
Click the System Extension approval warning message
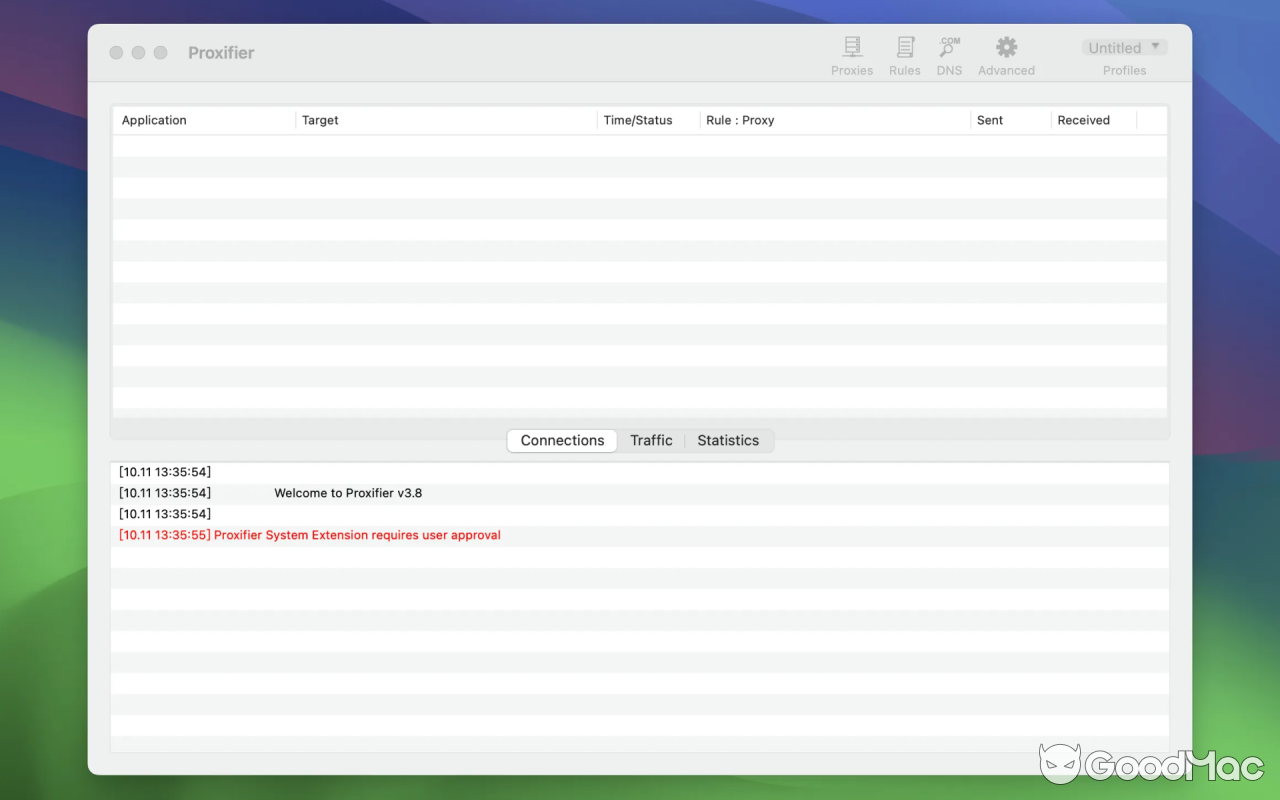[x=309, y=534]
